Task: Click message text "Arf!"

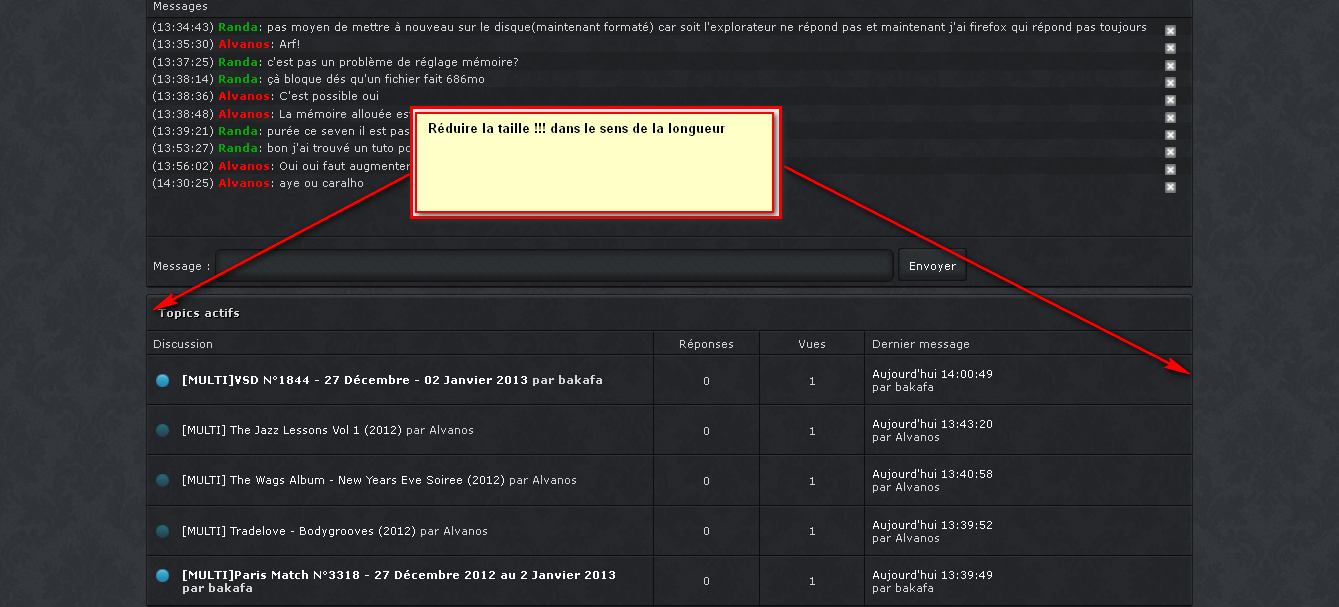Action: click(289, 44)
